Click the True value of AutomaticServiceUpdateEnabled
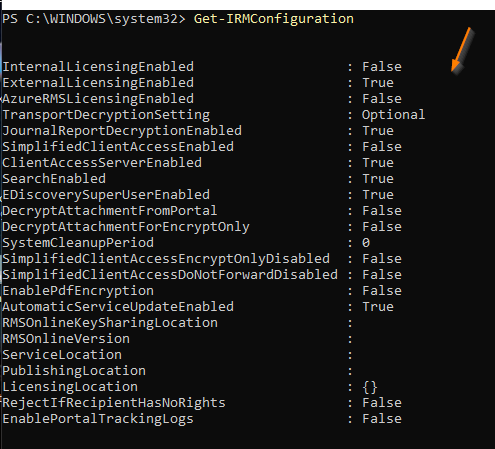 [x=378, y=307]
